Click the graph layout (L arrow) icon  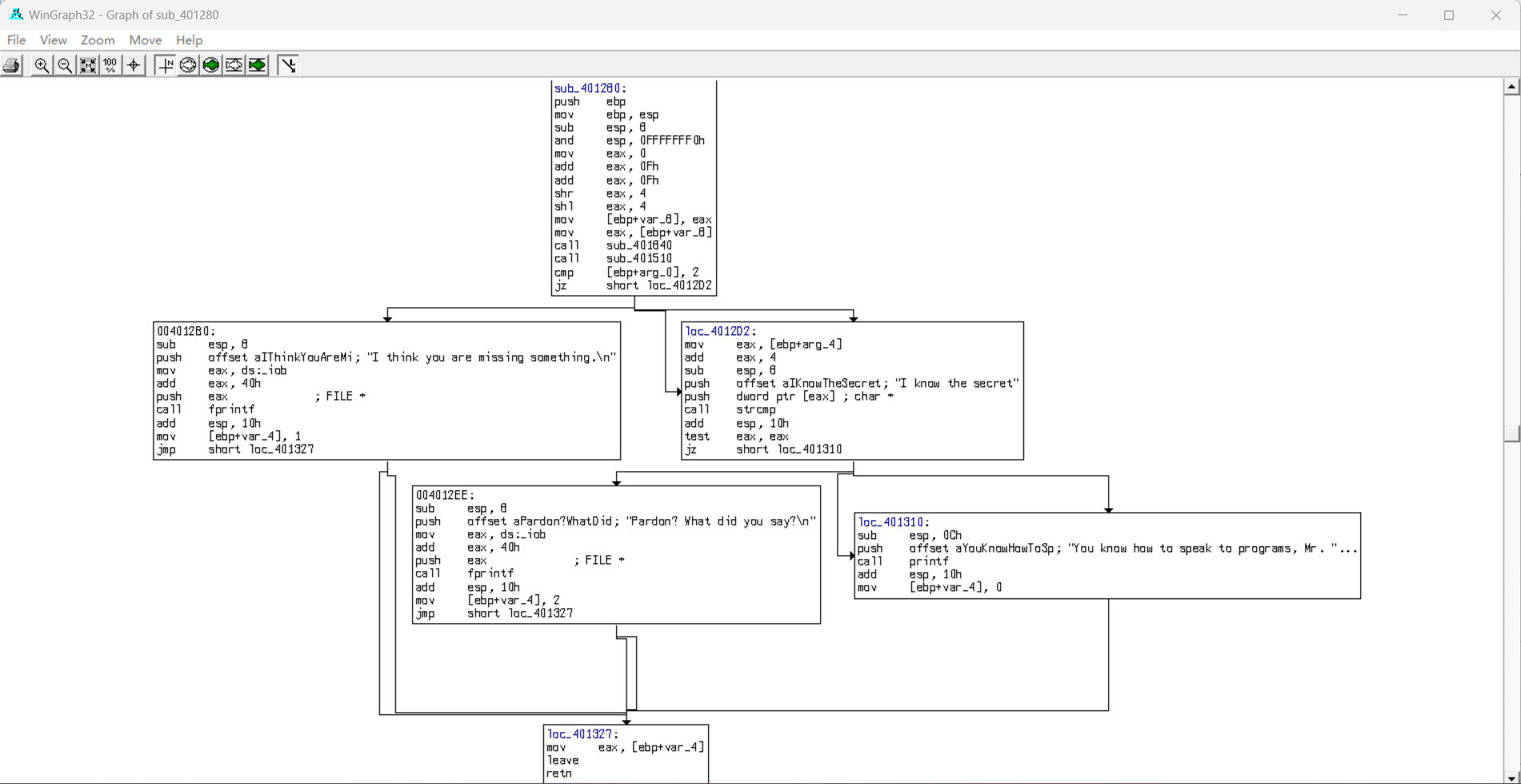click(288, 66)
